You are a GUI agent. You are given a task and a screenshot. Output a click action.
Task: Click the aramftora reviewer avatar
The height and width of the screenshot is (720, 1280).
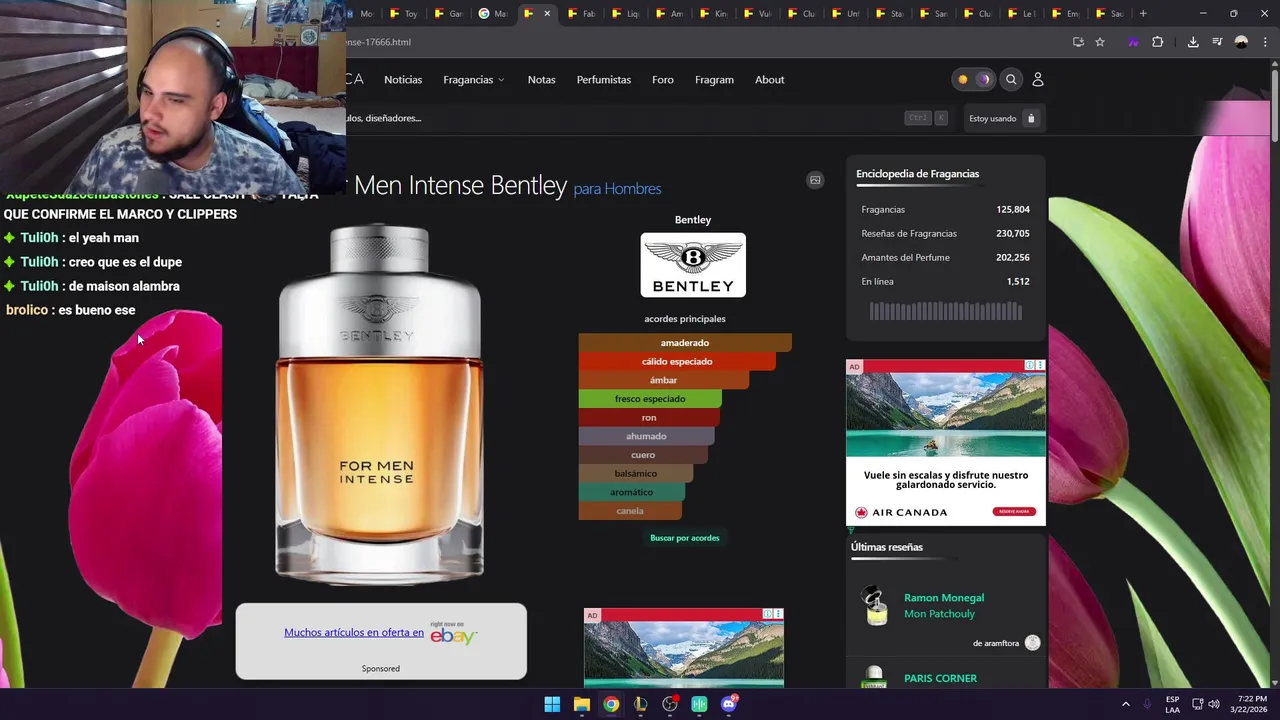(x=1033, y=643)
